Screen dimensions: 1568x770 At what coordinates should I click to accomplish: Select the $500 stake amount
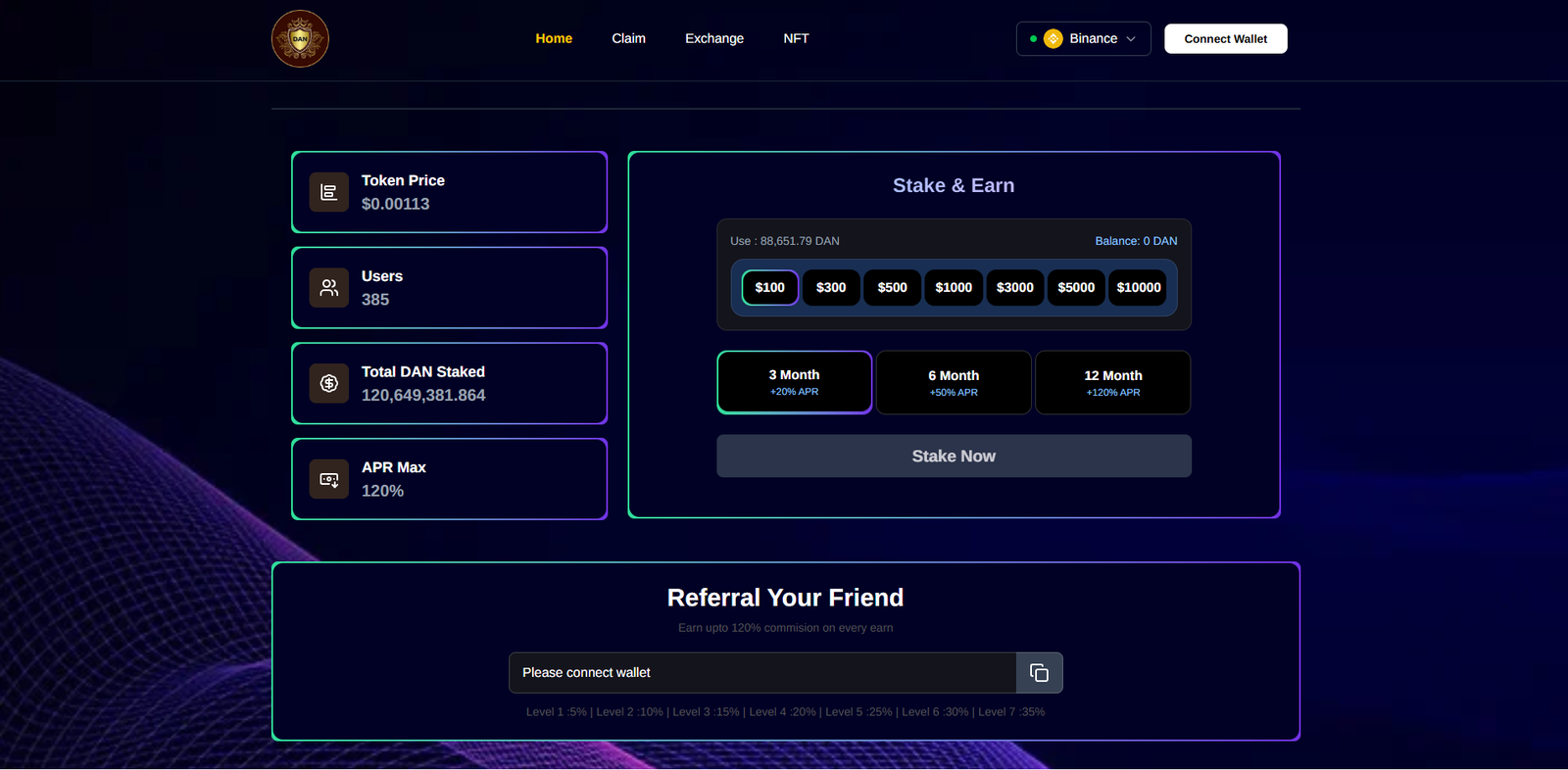(893, 287)
